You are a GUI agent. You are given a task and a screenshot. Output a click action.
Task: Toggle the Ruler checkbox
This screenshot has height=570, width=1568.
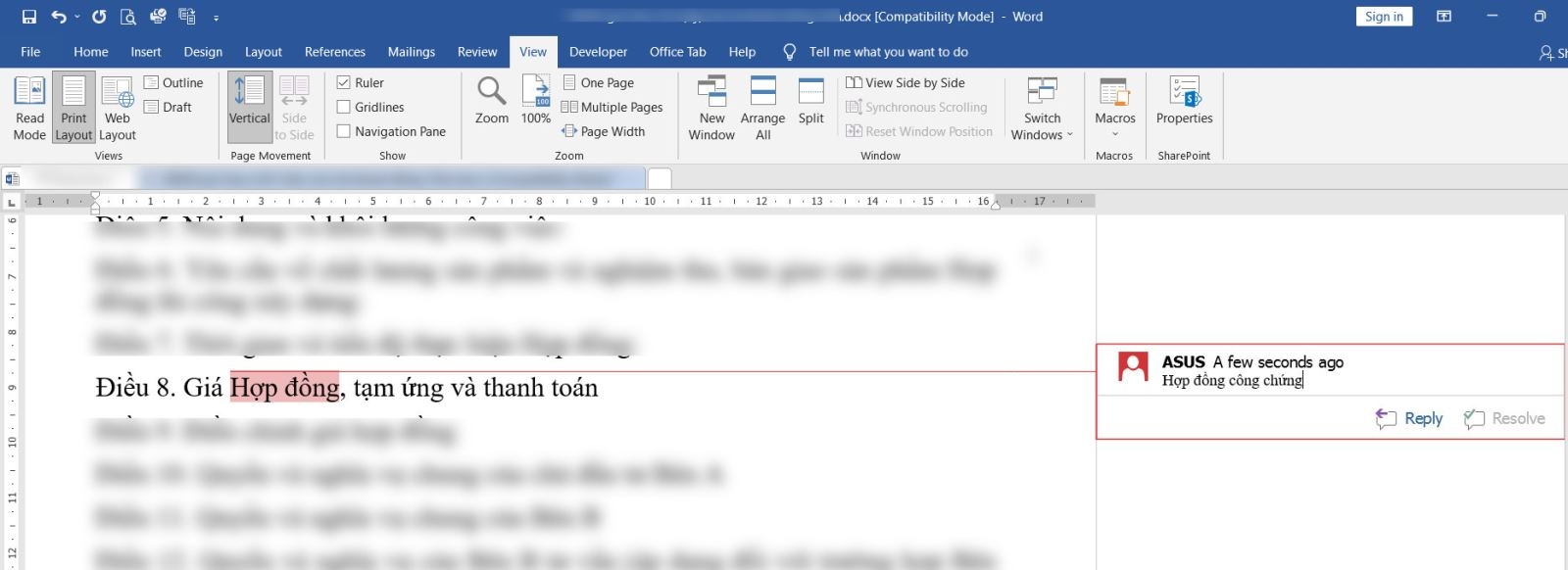click(x=361, y=83)
